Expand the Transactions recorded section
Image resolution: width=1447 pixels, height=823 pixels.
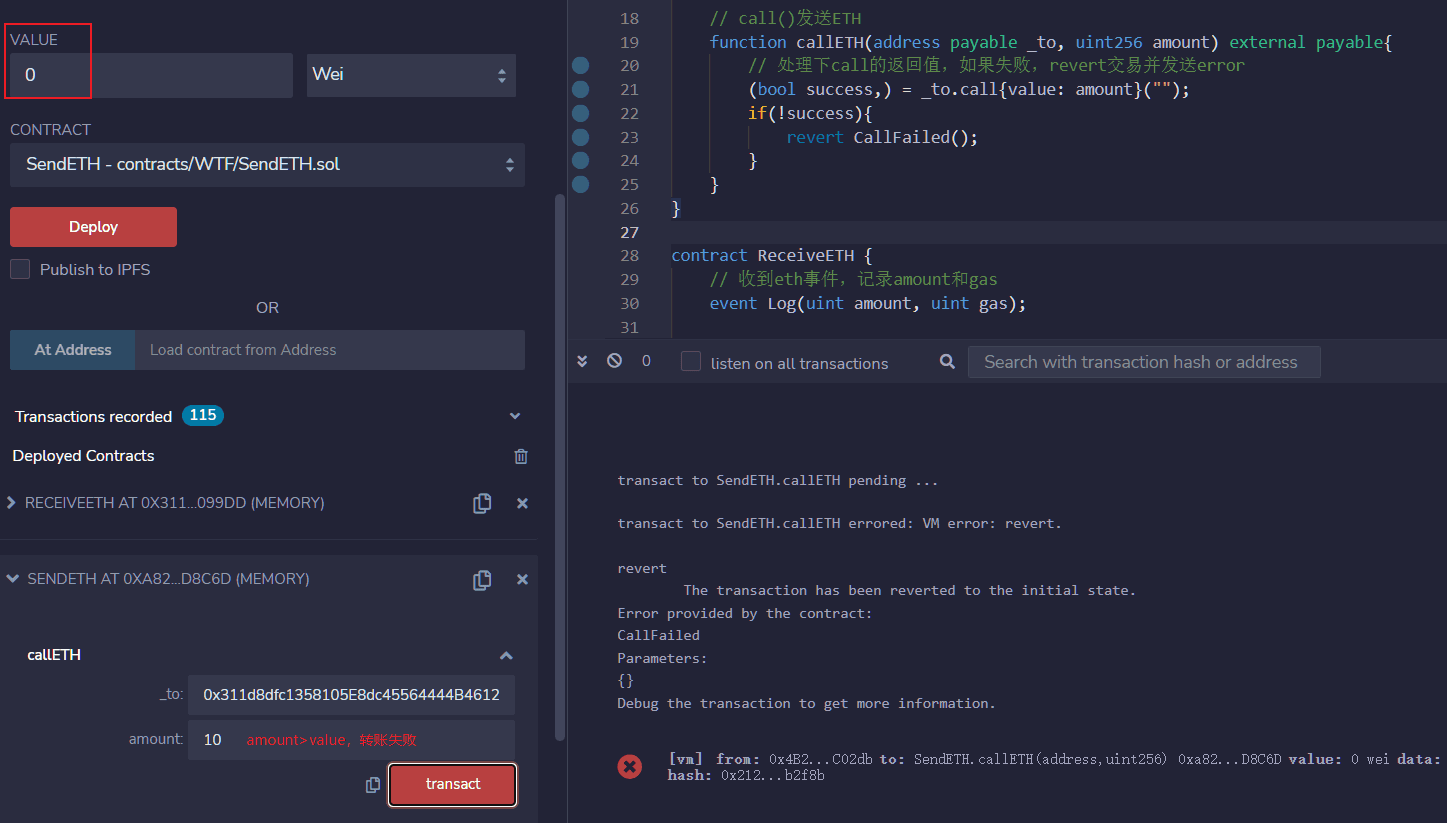click(x=515, y=416)
